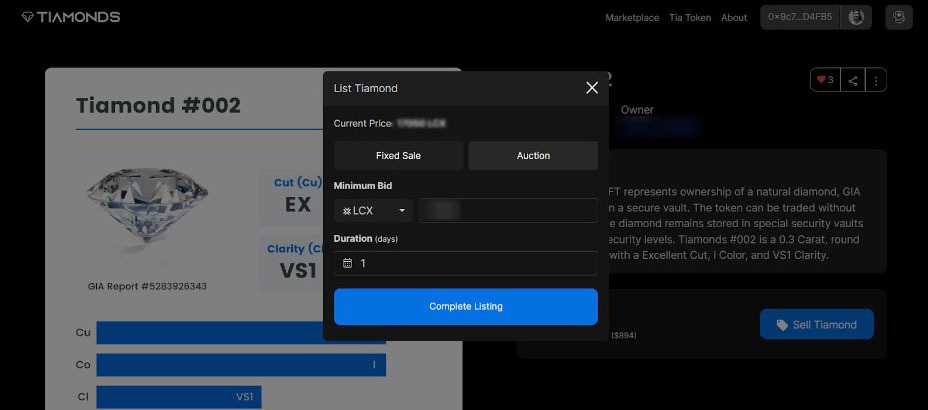Close the List Tiamond dialog
The width and height of the screenshot is (928, 410).
click(x=592, y=88)
